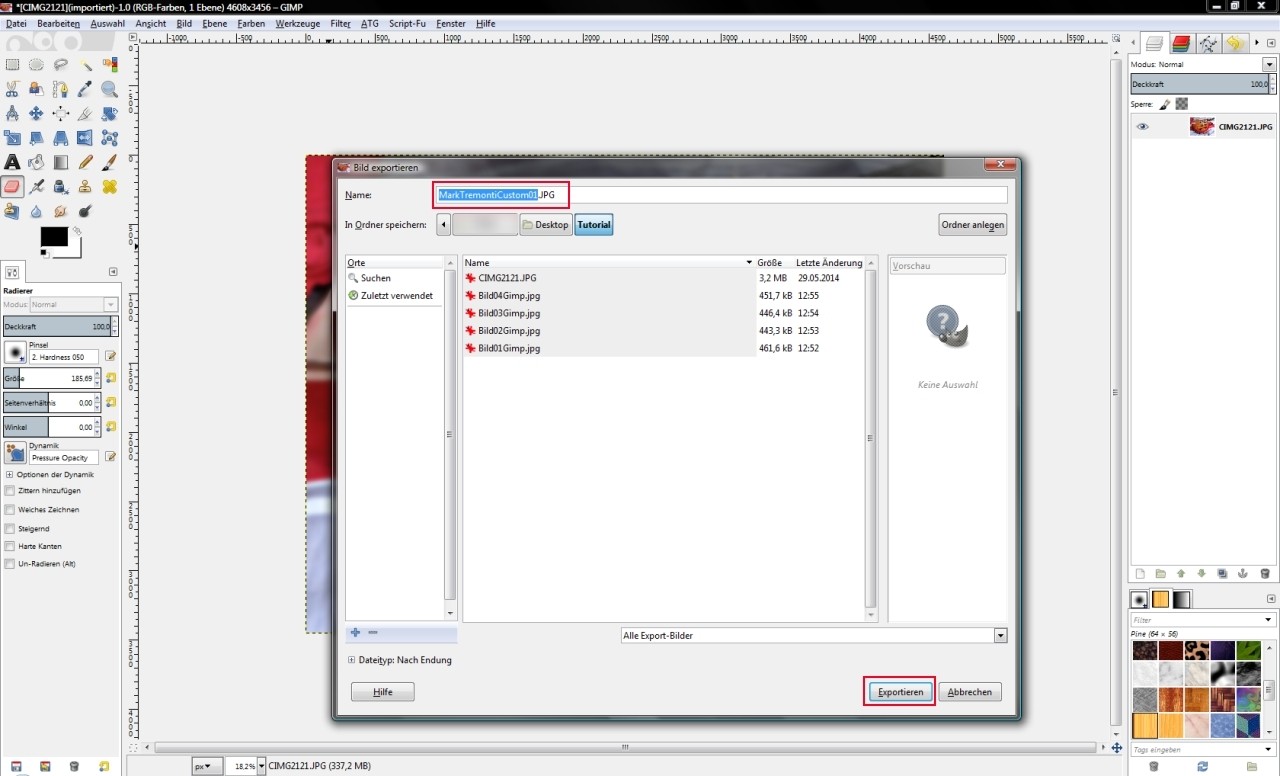Select the Pencil tool
The width and height of the screenshot is (1280, 776).
pyautogui.click(x=85, y=162)
